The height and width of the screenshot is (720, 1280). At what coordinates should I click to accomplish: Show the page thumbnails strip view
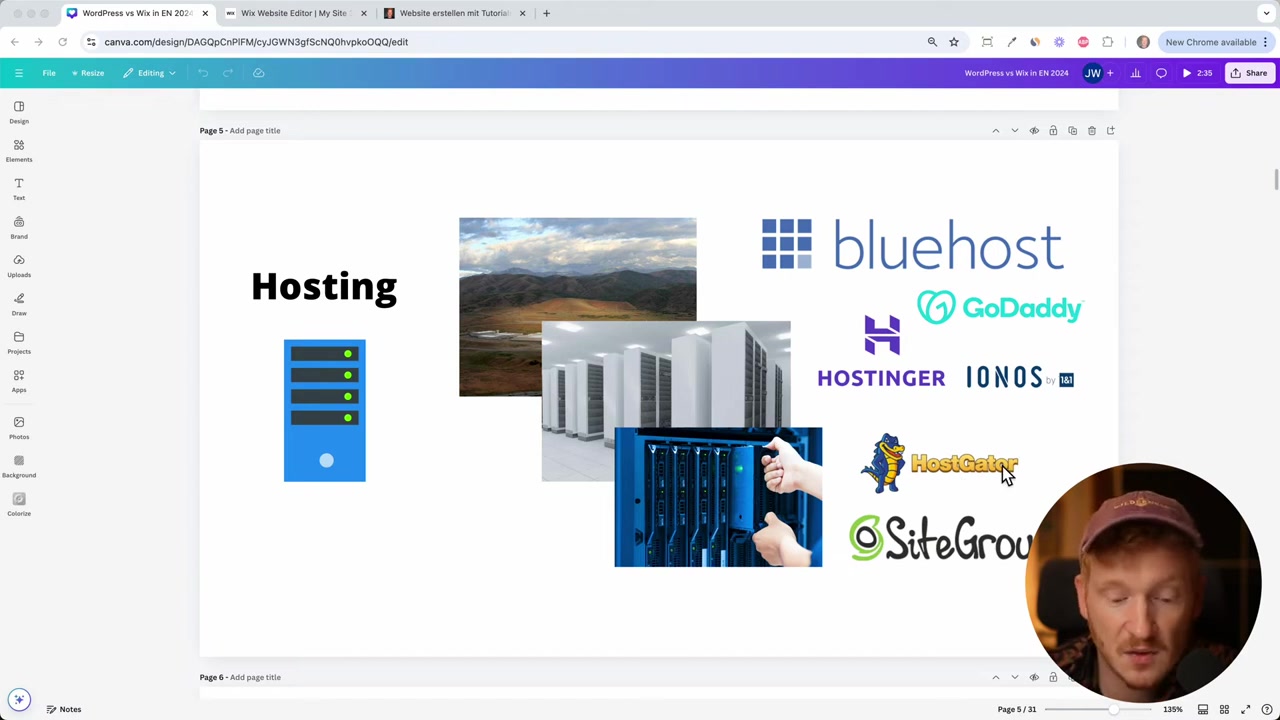pyautogui.click(x=1203, y=710)
